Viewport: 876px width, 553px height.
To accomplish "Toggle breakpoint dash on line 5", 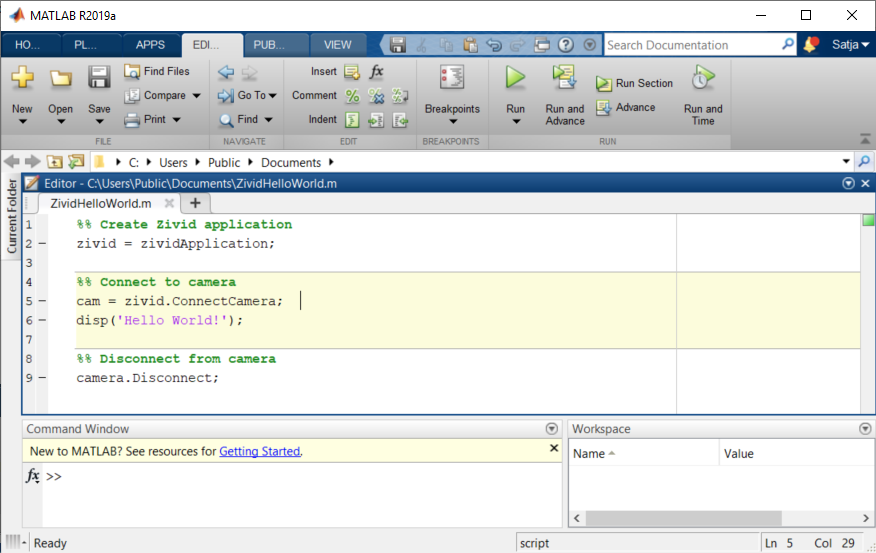I will click(x=42, y=301).
